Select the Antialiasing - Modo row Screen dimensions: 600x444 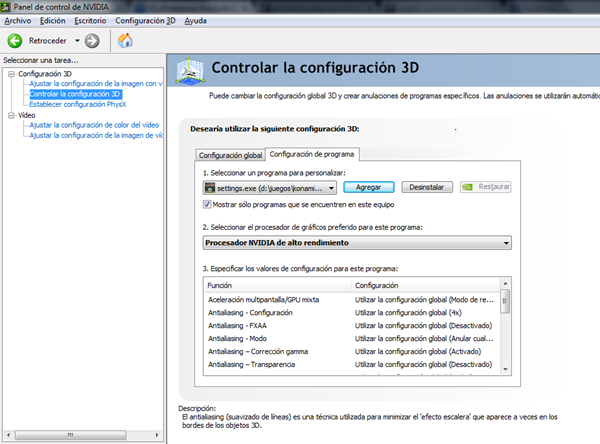tap(352, 339)
